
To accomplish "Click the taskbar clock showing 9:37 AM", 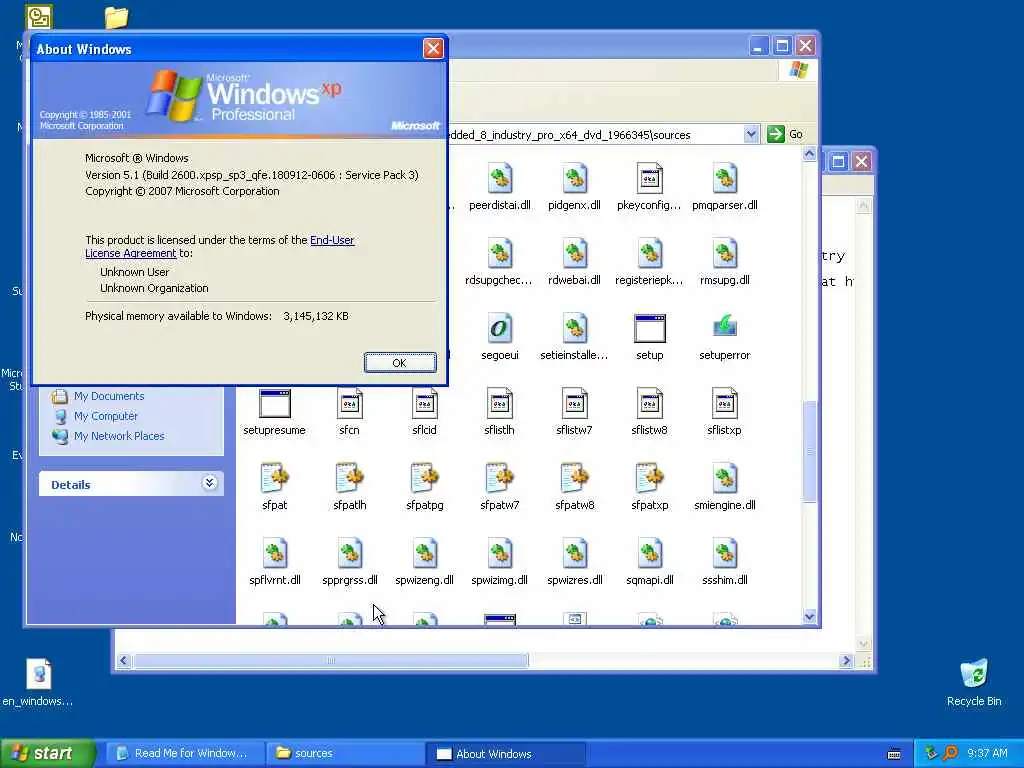I will 987,754.
